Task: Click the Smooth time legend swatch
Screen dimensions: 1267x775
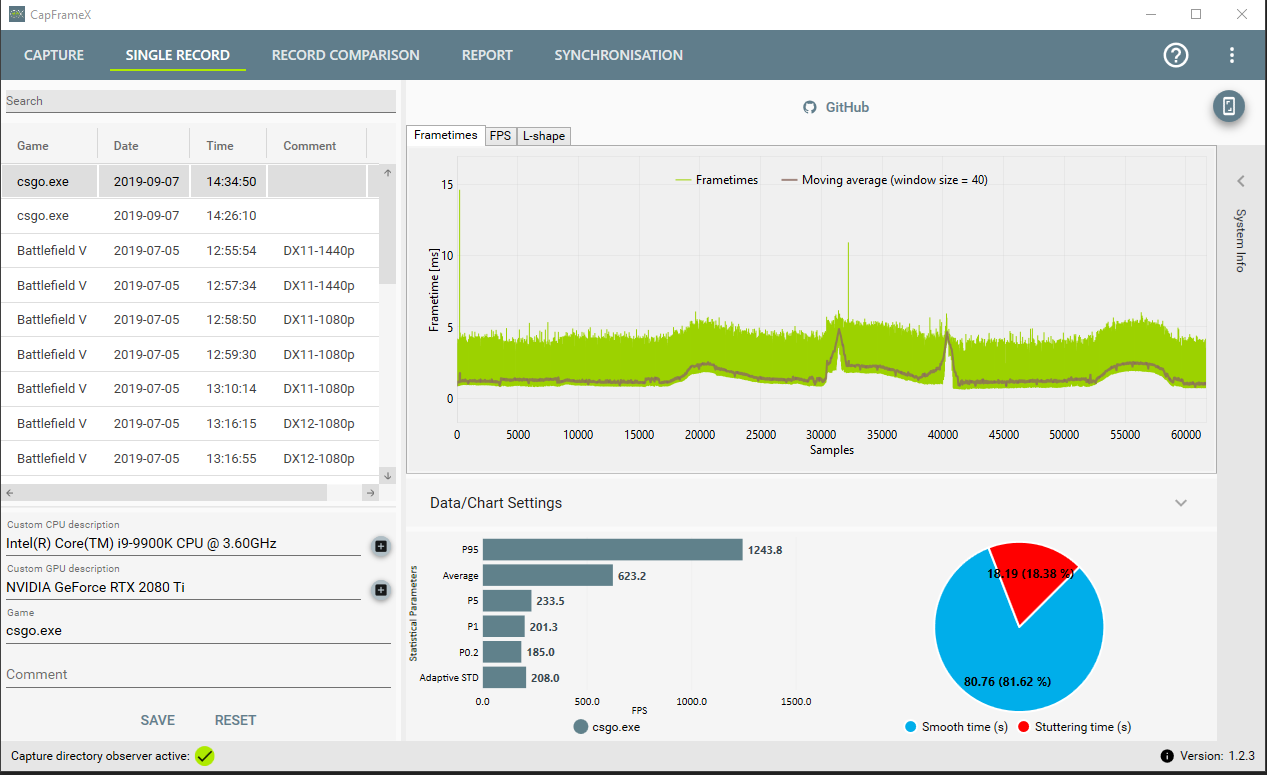Action: [x=909, y=727]
